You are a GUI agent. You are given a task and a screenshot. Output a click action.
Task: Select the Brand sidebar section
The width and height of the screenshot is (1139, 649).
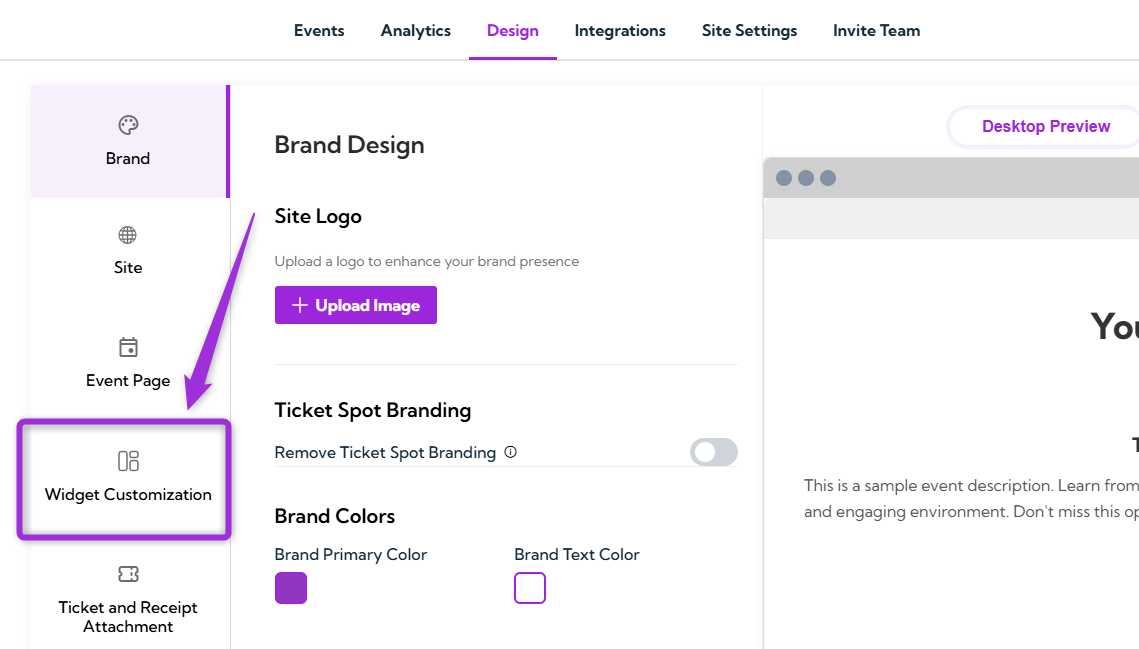click(127, 140)
